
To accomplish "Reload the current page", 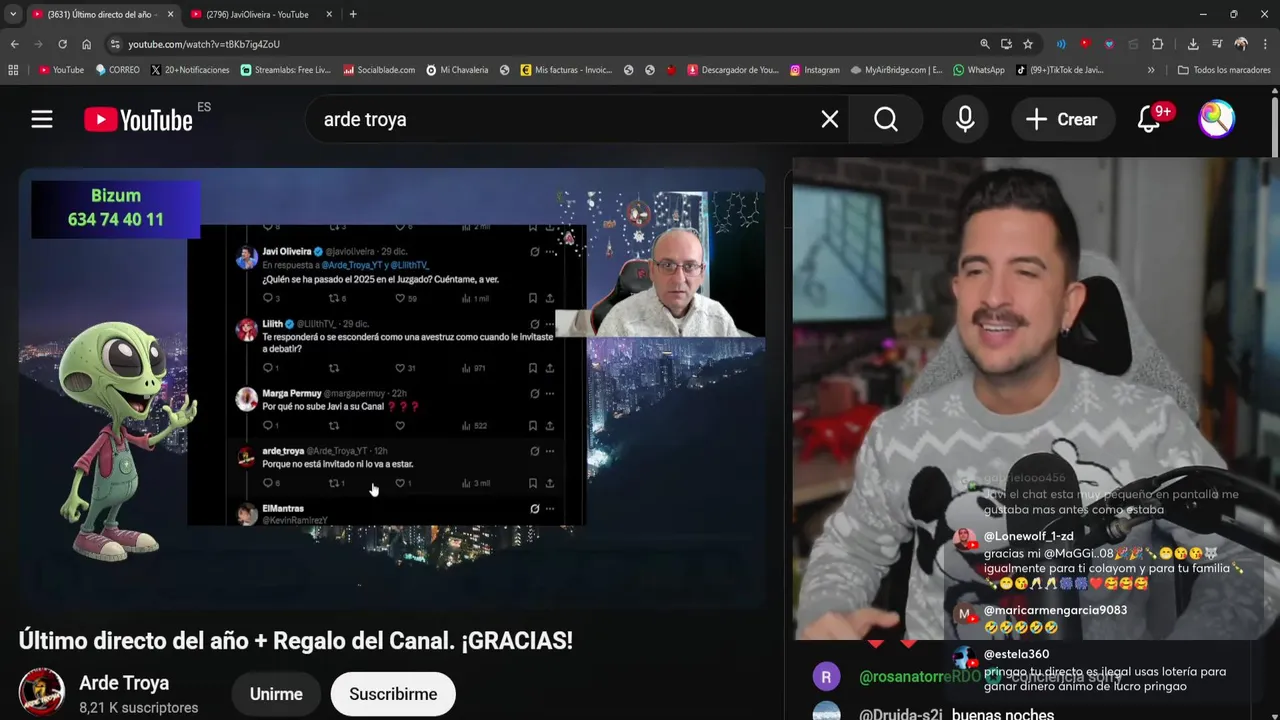I will coord(62,44).
